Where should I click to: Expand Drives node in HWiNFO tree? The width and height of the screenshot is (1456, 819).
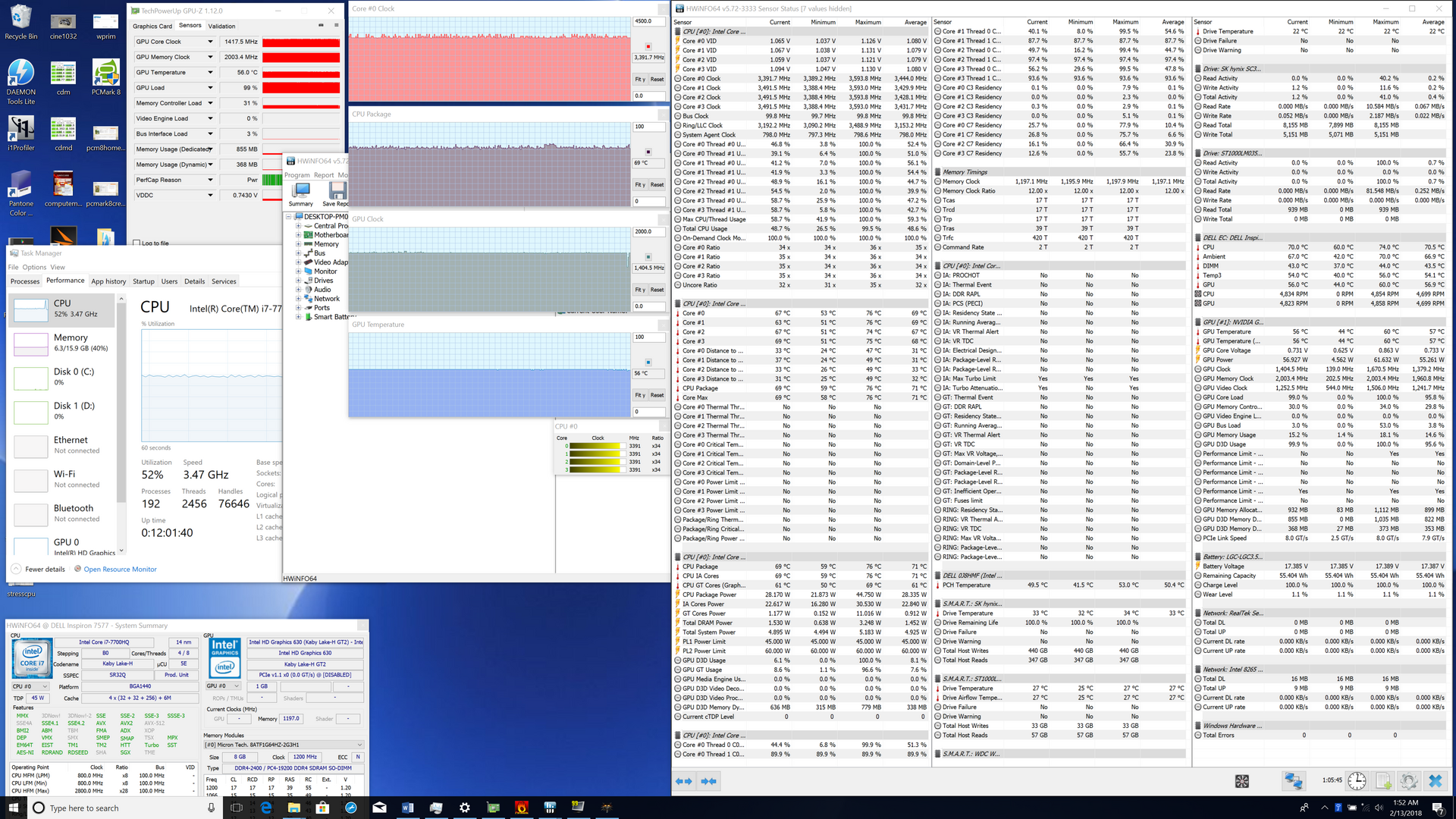(x=299, y=281)
